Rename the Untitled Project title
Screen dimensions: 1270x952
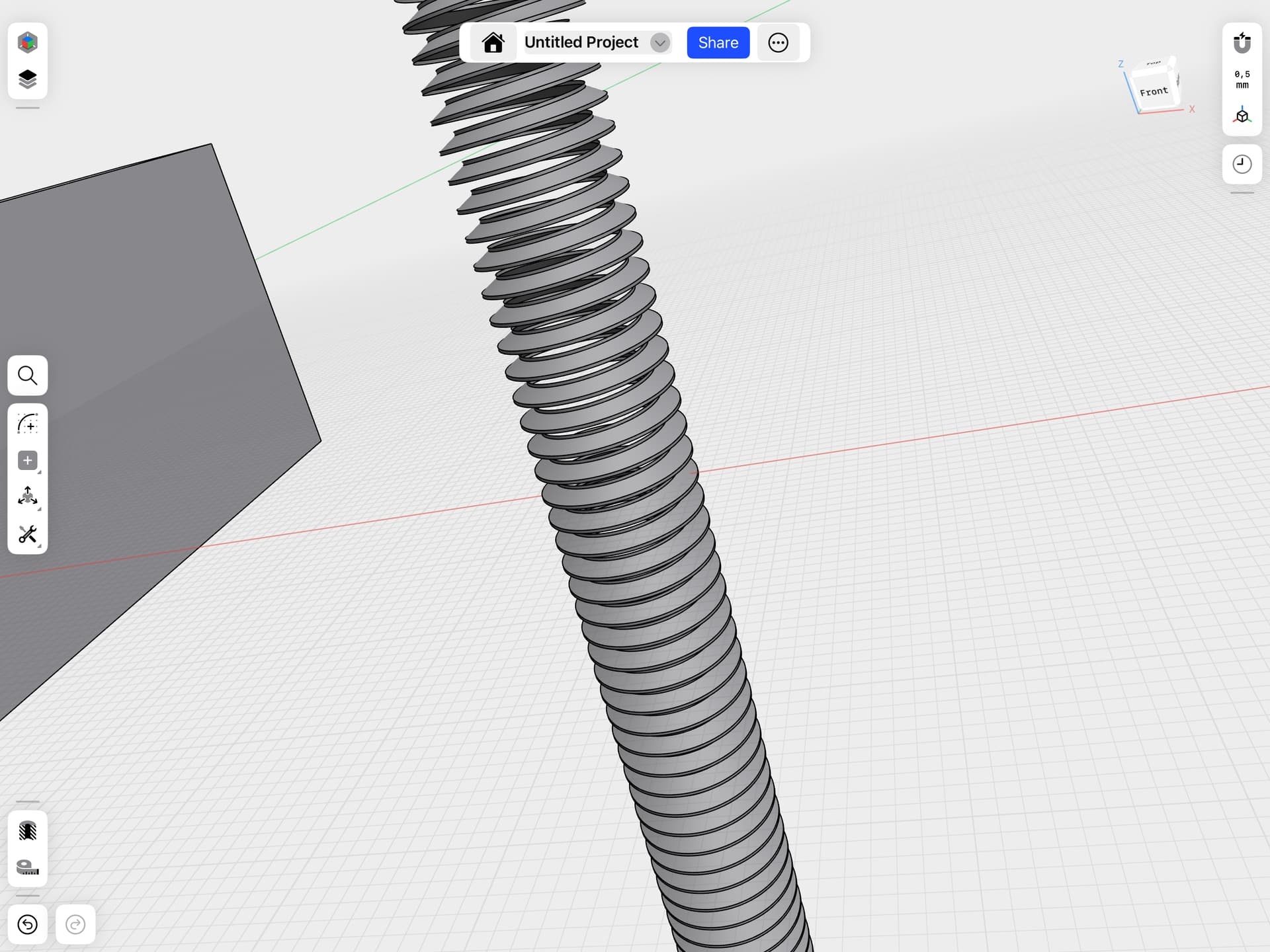tap(581, 42)
